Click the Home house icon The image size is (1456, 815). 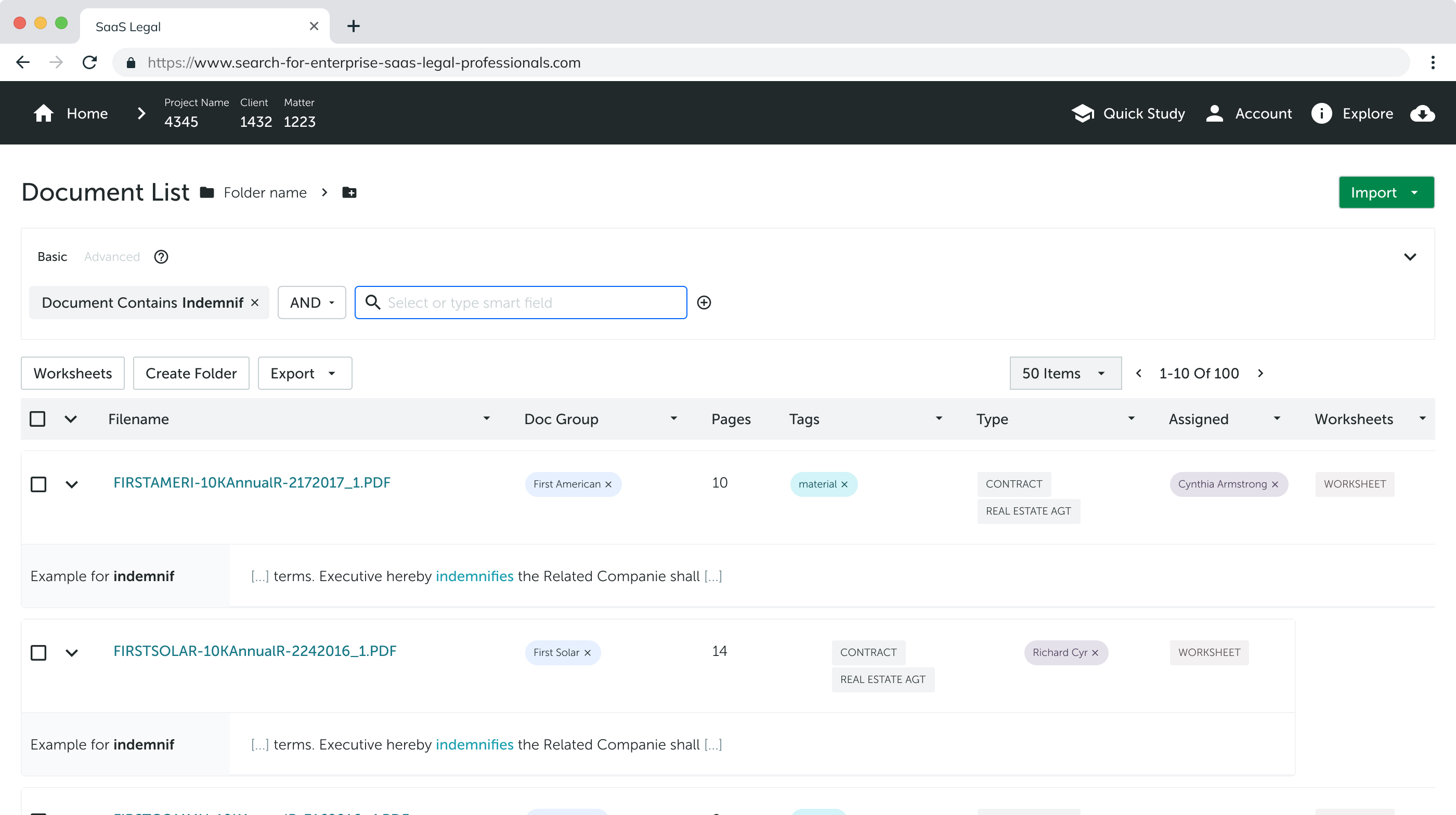[44, 113]
